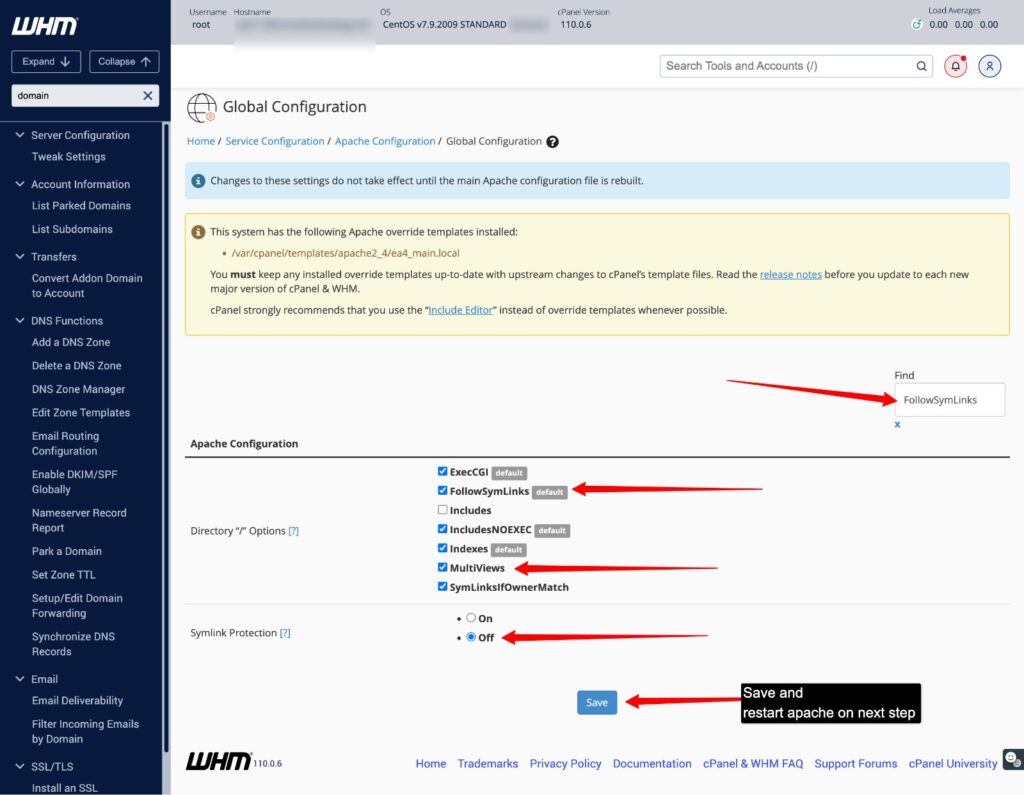Viewport: 1024px width, 795px height.
Task: Navigate to Apache Configuration via breadcrumb
Action: 385,141
